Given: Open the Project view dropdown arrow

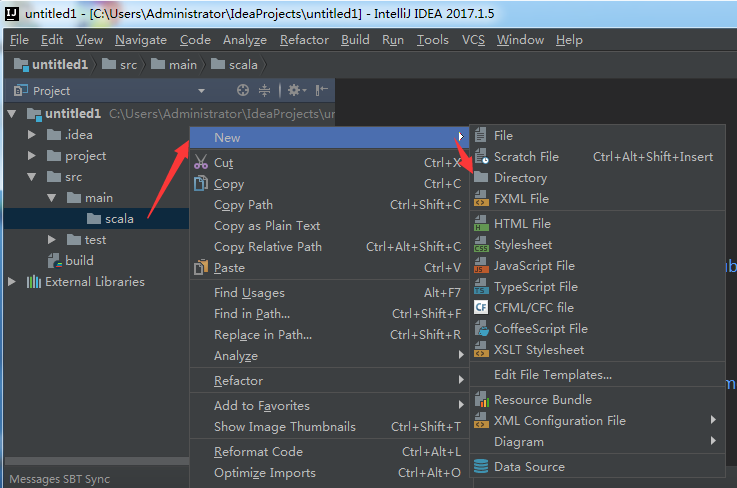Looking at the screenshot, I should click(x=201, y=91).
